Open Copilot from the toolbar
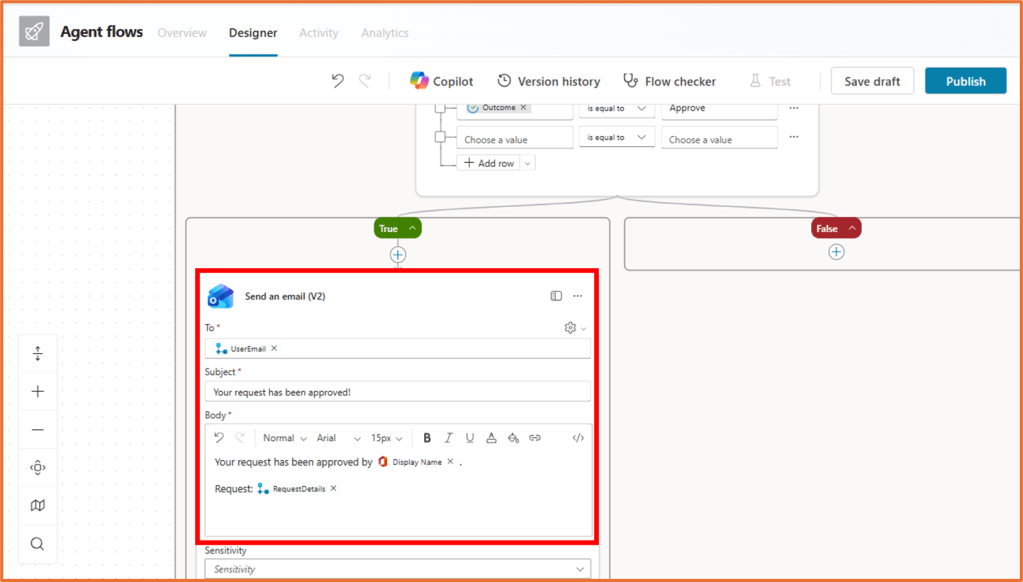This screenshot has width=1023, height=582. [441, 81]
